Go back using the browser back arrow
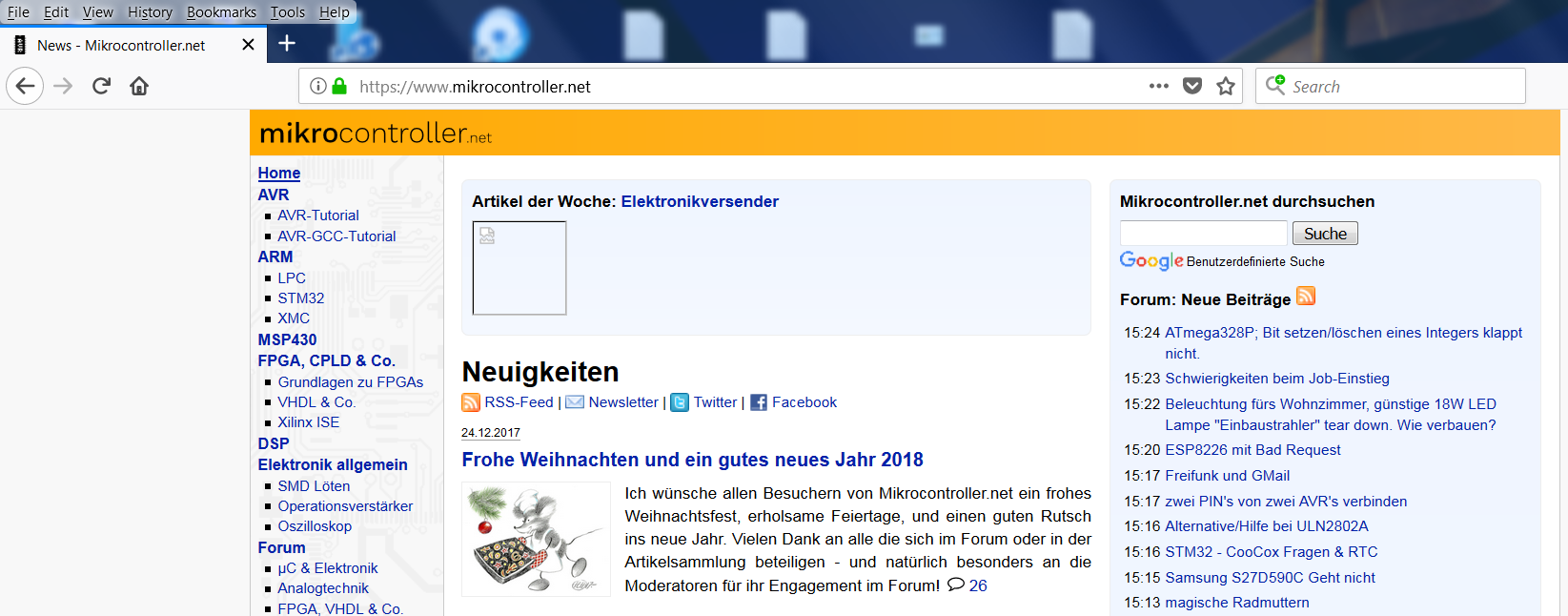 (x=25, y=87)
